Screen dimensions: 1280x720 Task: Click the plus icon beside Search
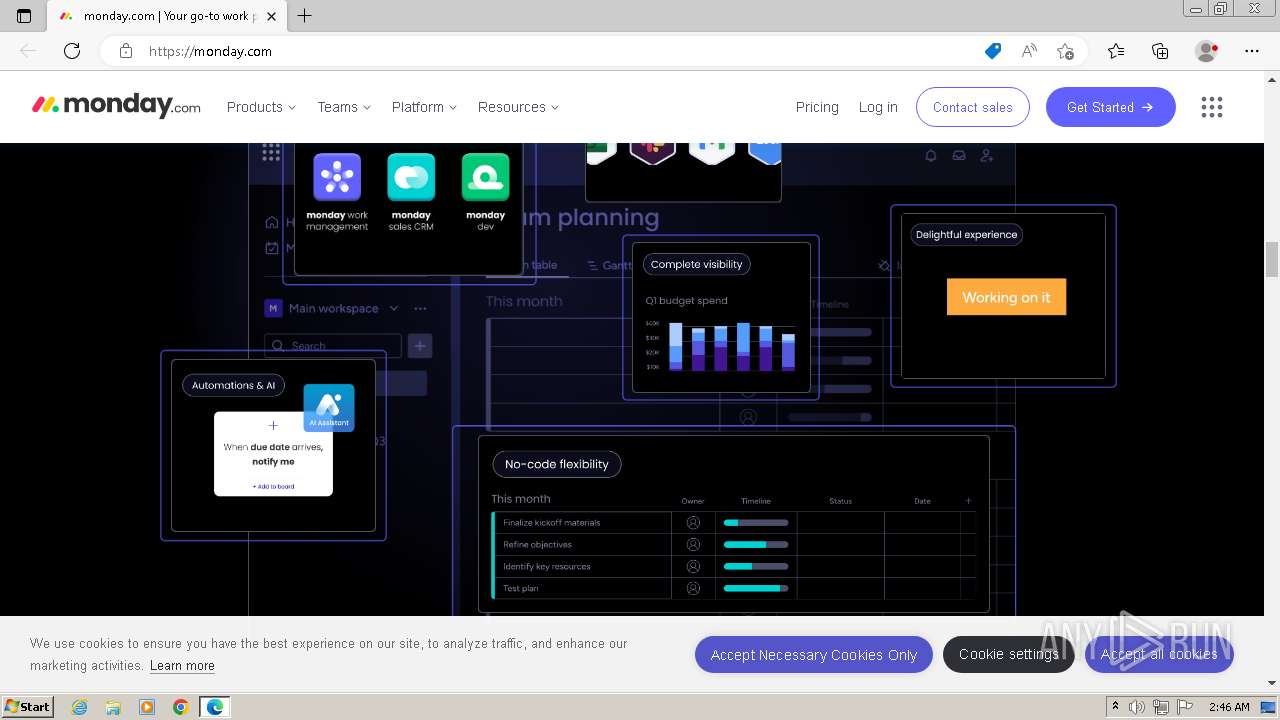[420, 346]
